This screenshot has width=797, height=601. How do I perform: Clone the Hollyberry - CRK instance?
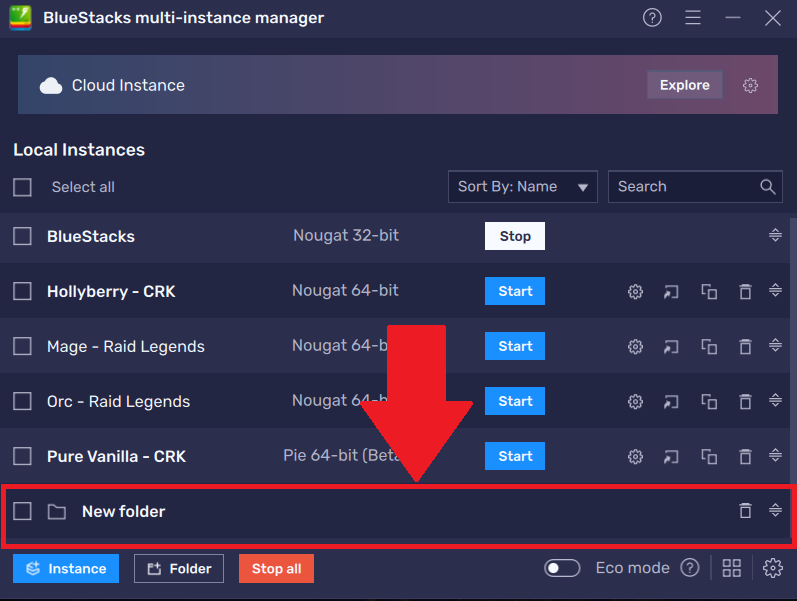709,291
